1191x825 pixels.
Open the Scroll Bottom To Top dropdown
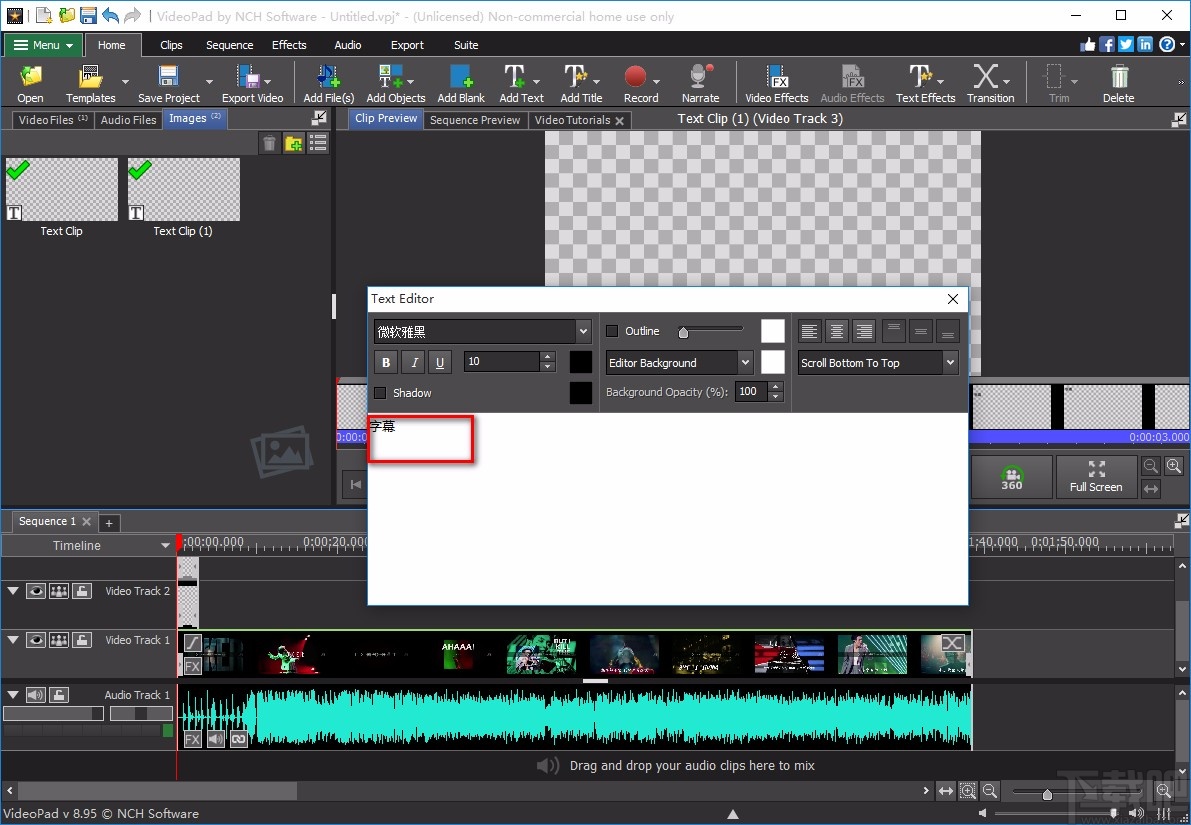tap(948, 362)
